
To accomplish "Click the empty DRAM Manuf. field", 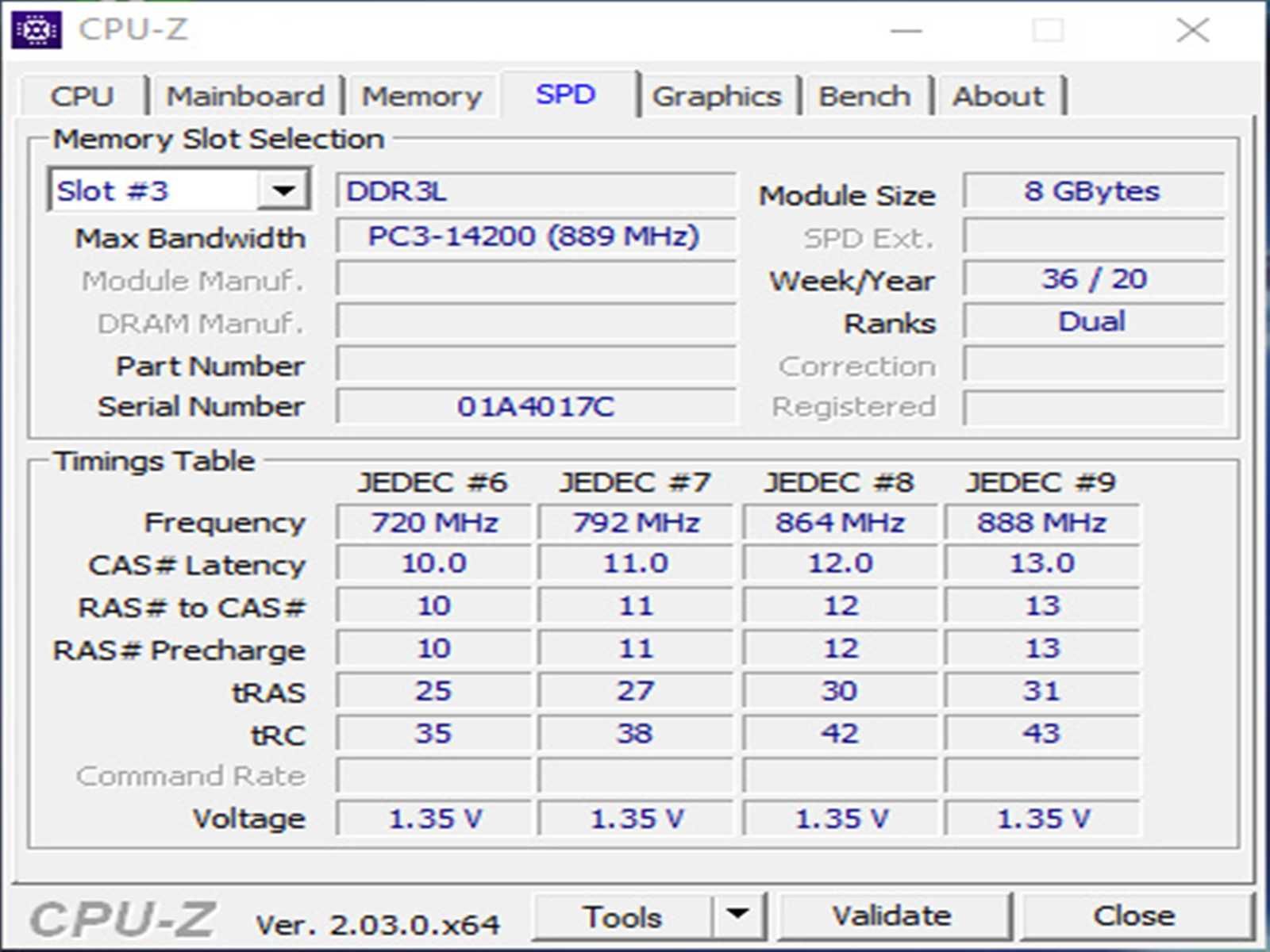I will point(536,322).
